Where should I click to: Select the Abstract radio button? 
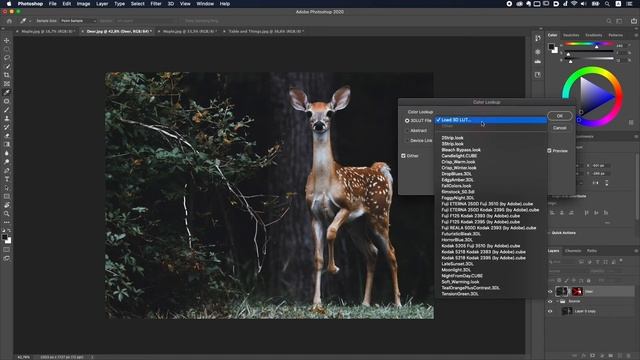(x=407, y=131)
